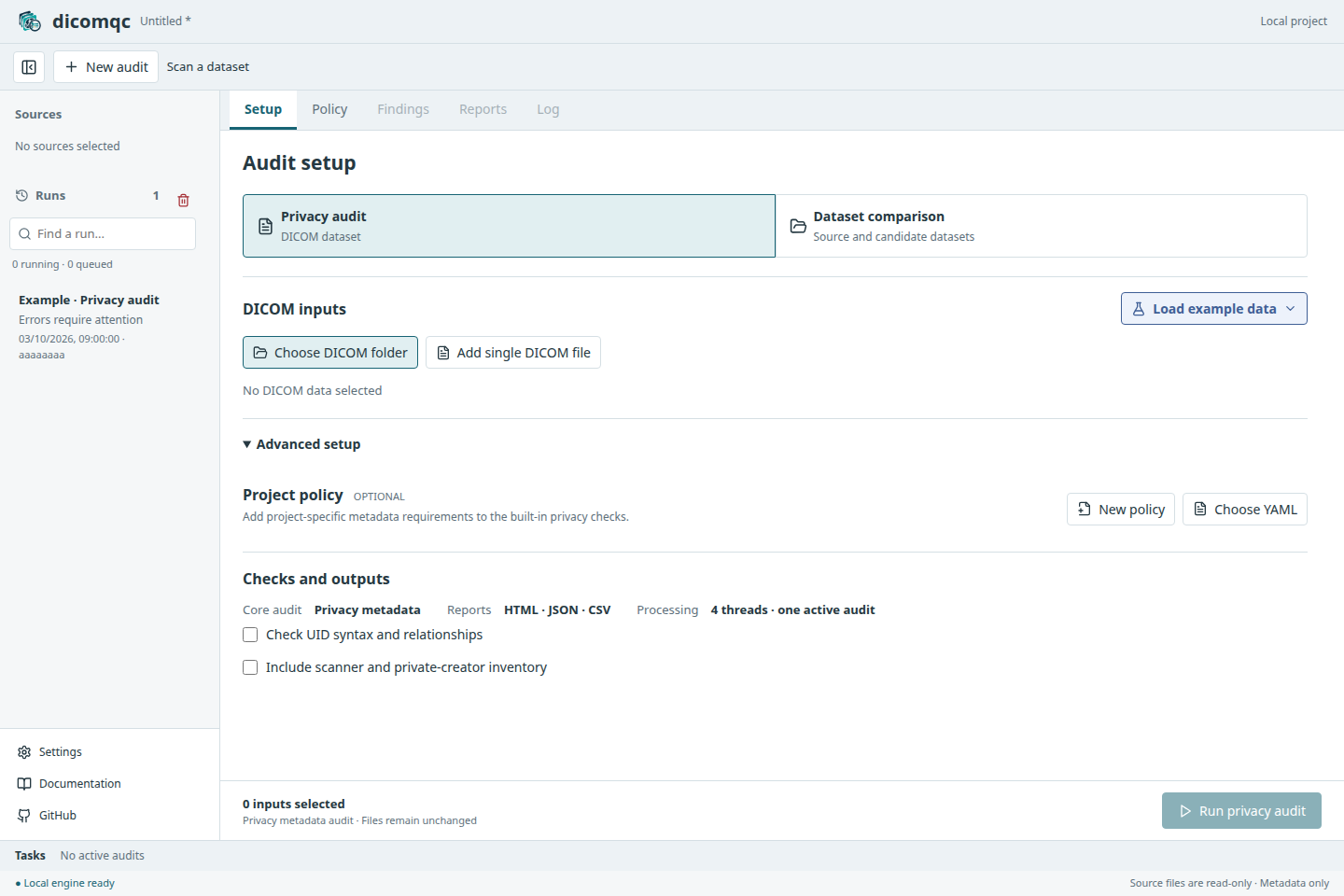Open the GitHub icon link
1344x896 pixels.
(24, 816)
